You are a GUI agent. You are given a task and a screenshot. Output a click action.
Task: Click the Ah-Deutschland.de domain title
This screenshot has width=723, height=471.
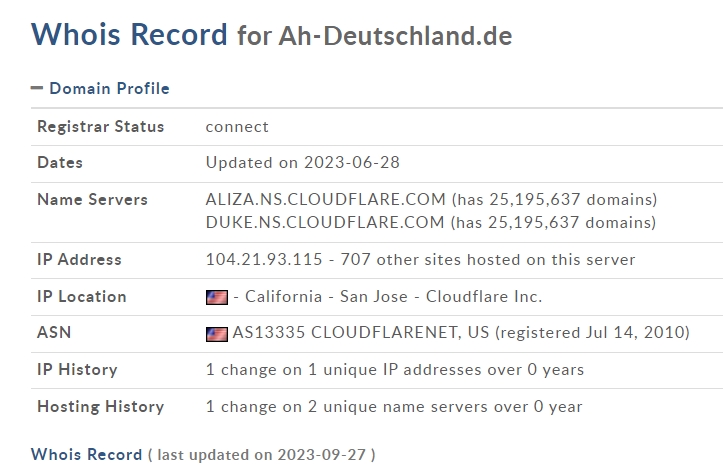(395, 36)
